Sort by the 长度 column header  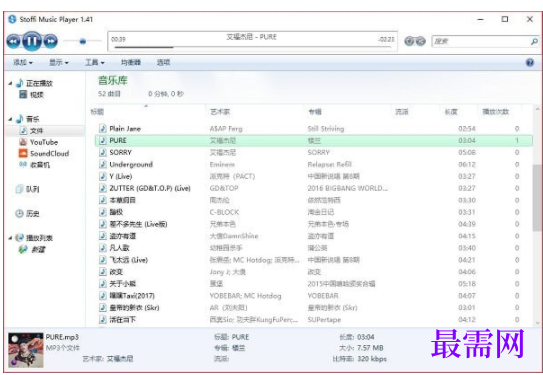(451, 111)
